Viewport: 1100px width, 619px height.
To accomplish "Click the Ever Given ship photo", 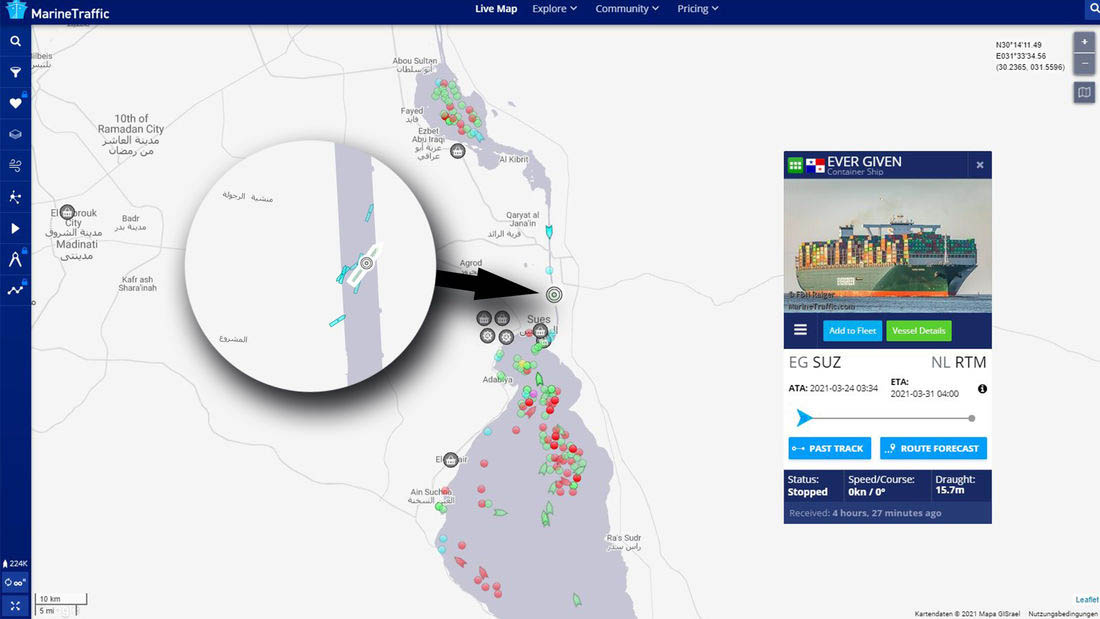I will (x=887, y=245).
